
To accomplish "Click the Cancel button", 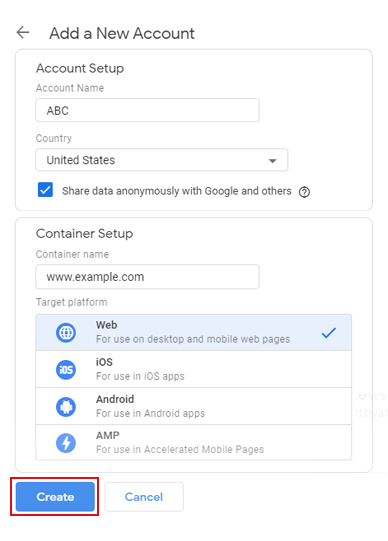I will pyautogui.click(x=144, y=497).
